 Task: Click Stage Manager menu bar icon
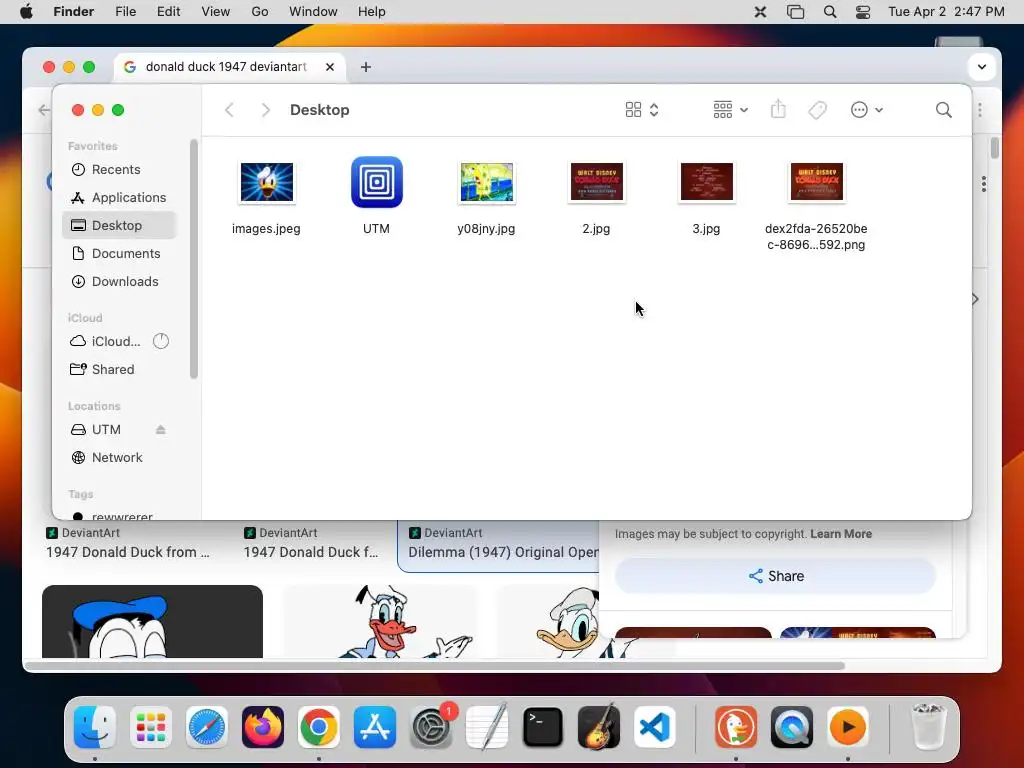795,12
